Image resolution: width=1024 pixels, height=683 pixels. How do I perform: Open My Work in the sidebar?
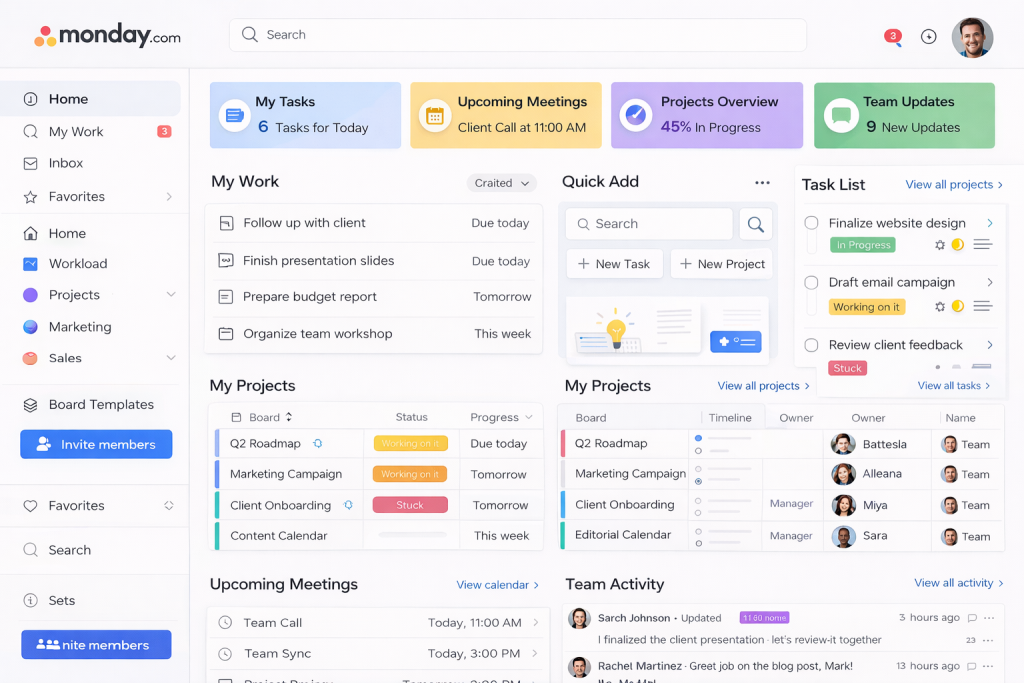pos(76,132)
